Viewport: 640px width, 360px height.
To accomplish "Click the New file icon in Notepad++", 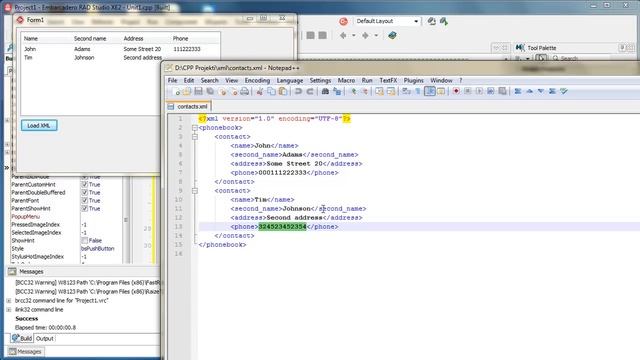I will pos(176,92).
